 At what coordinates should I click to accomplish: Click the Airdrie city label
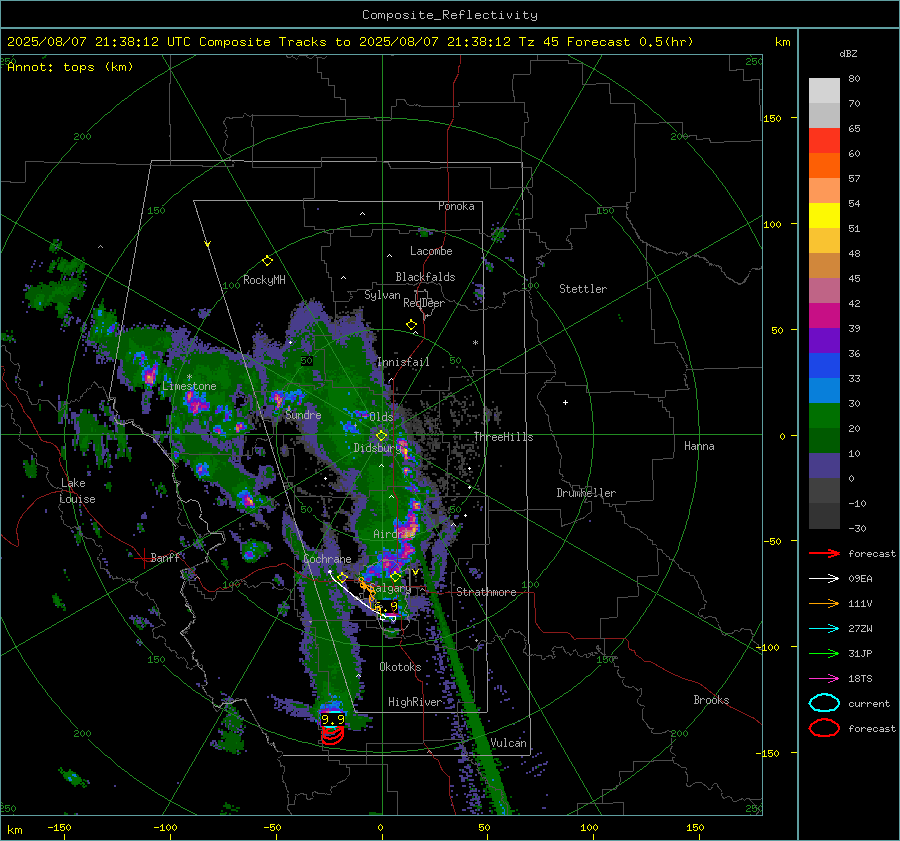(x=394, y=534)
